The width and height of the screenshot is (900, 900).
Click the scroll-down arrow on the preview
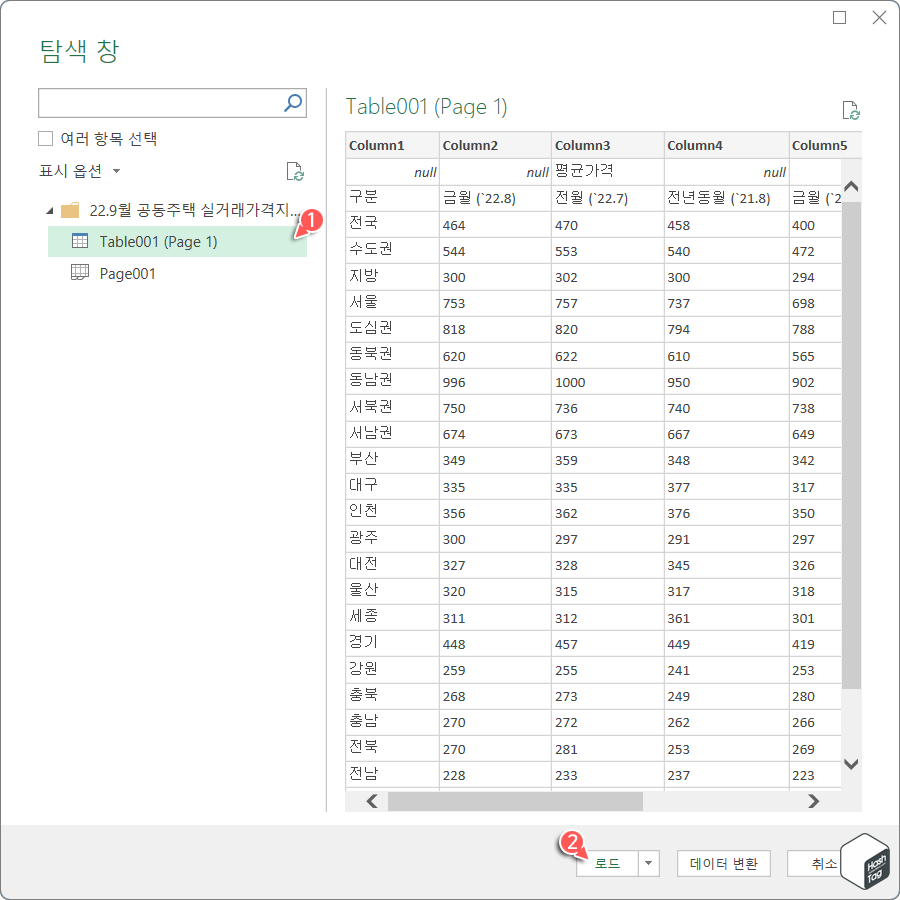pos(851,764)
